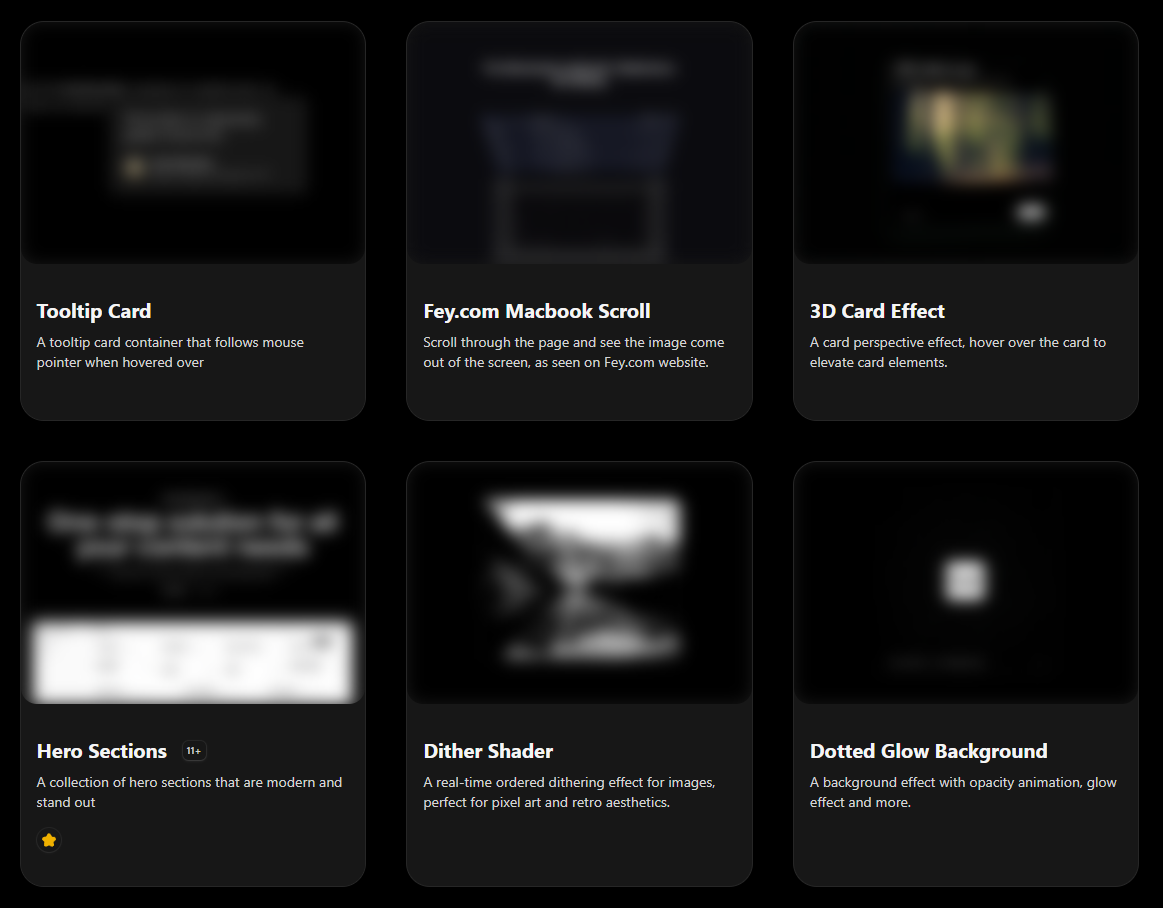Open the Tooltip Card preview thumbnail

point(193,143)
